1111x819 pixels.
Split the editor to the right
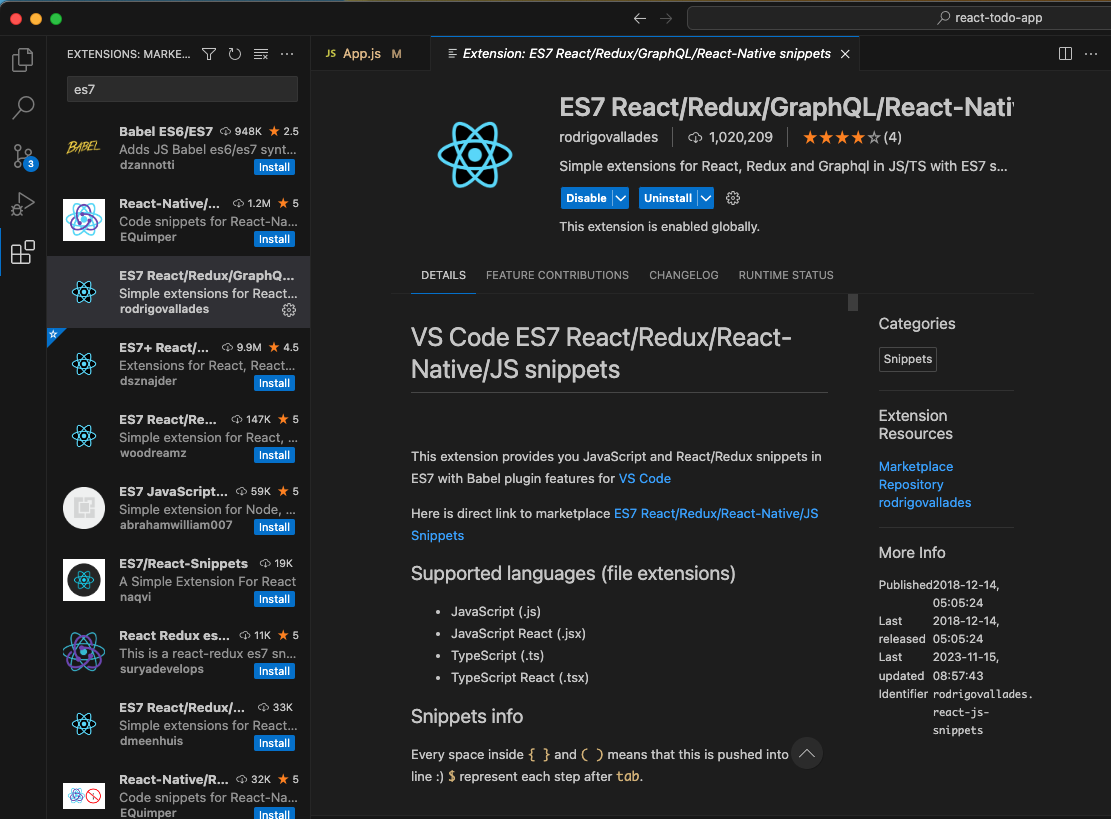coord(1065,54)
